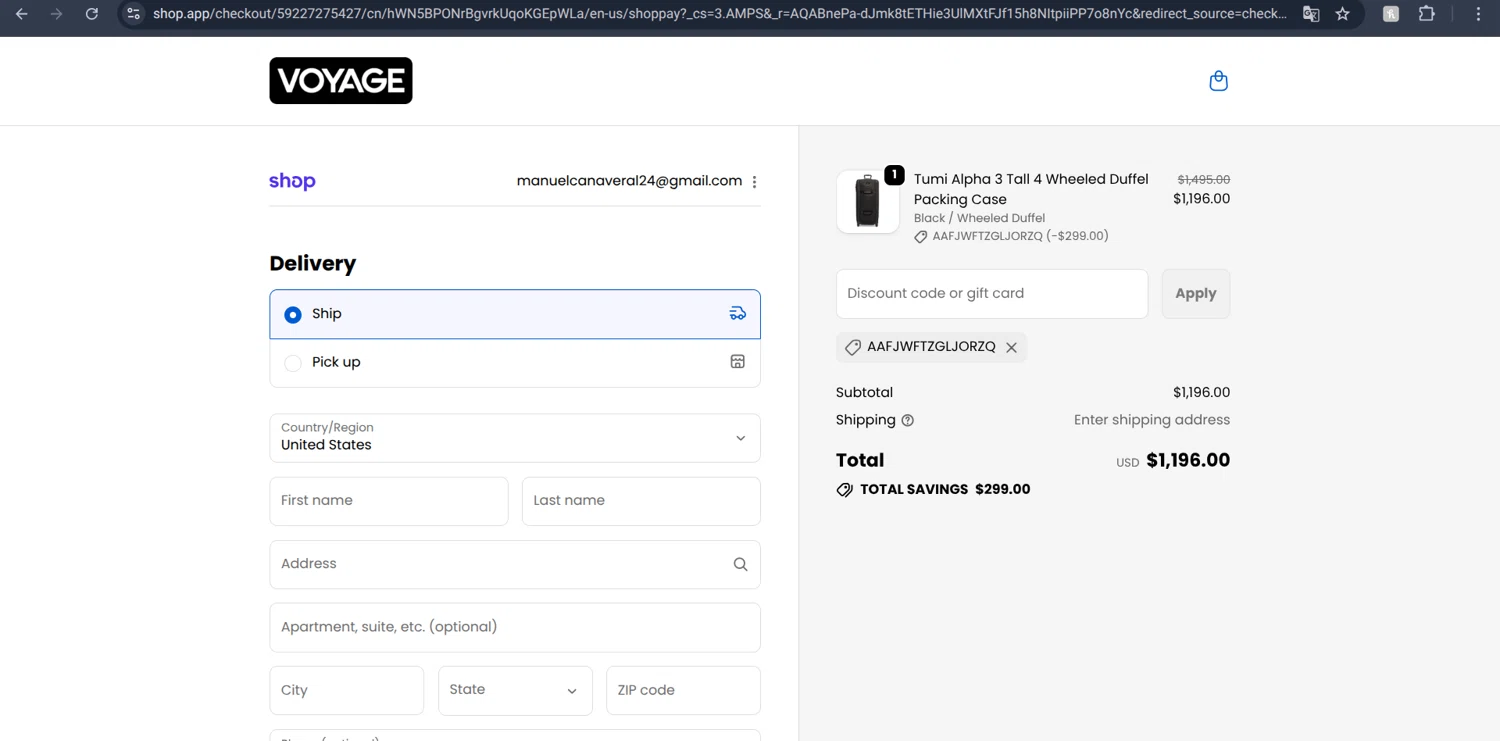The height and width of the screenshot is (741, 1500).
Task: Click the translate page icon
Action: (1311, 14)
